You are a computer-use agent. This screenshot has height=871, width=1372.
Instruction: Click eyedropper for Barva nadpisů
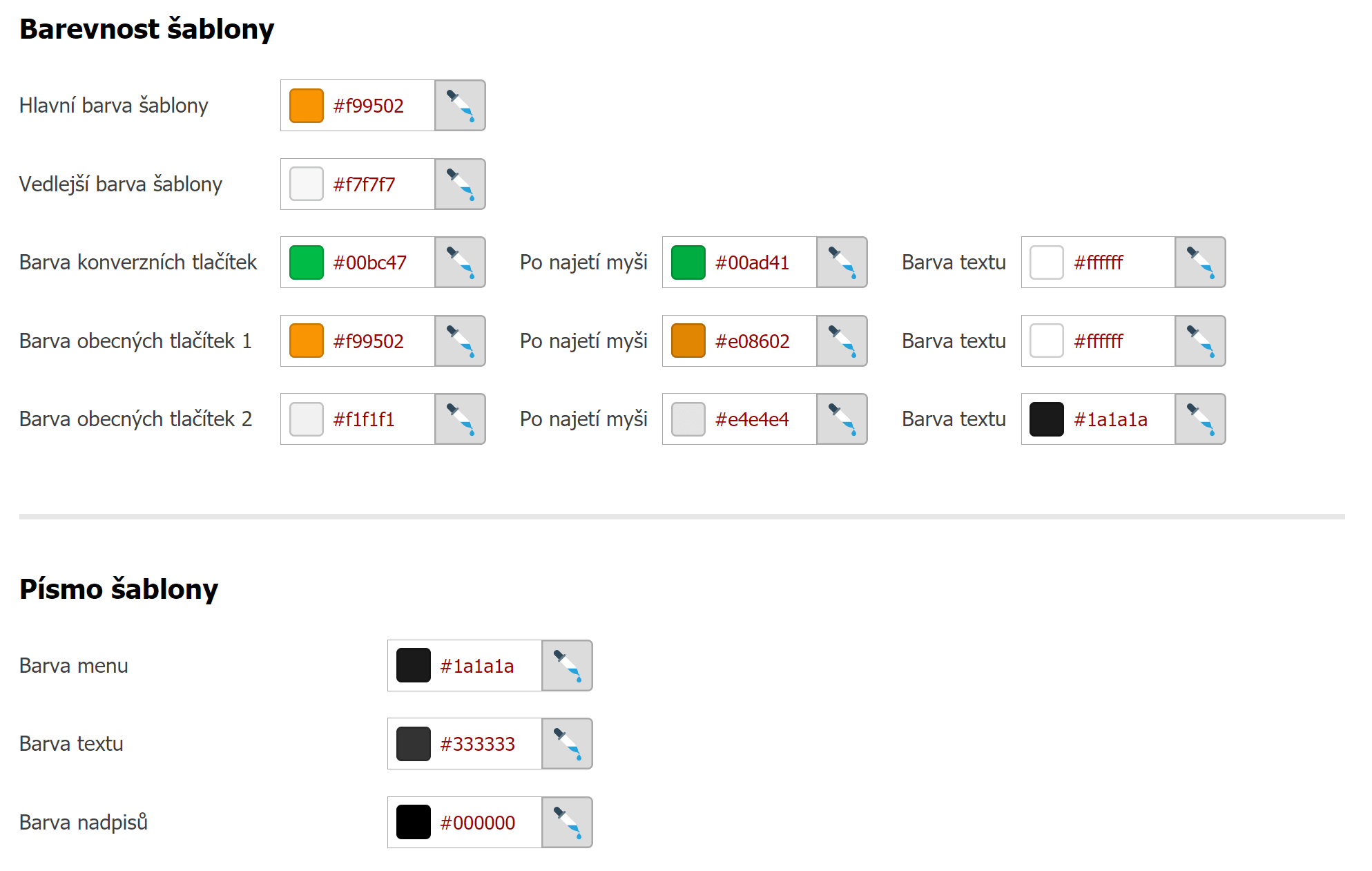pyautogui.click(x=567, y=823)
